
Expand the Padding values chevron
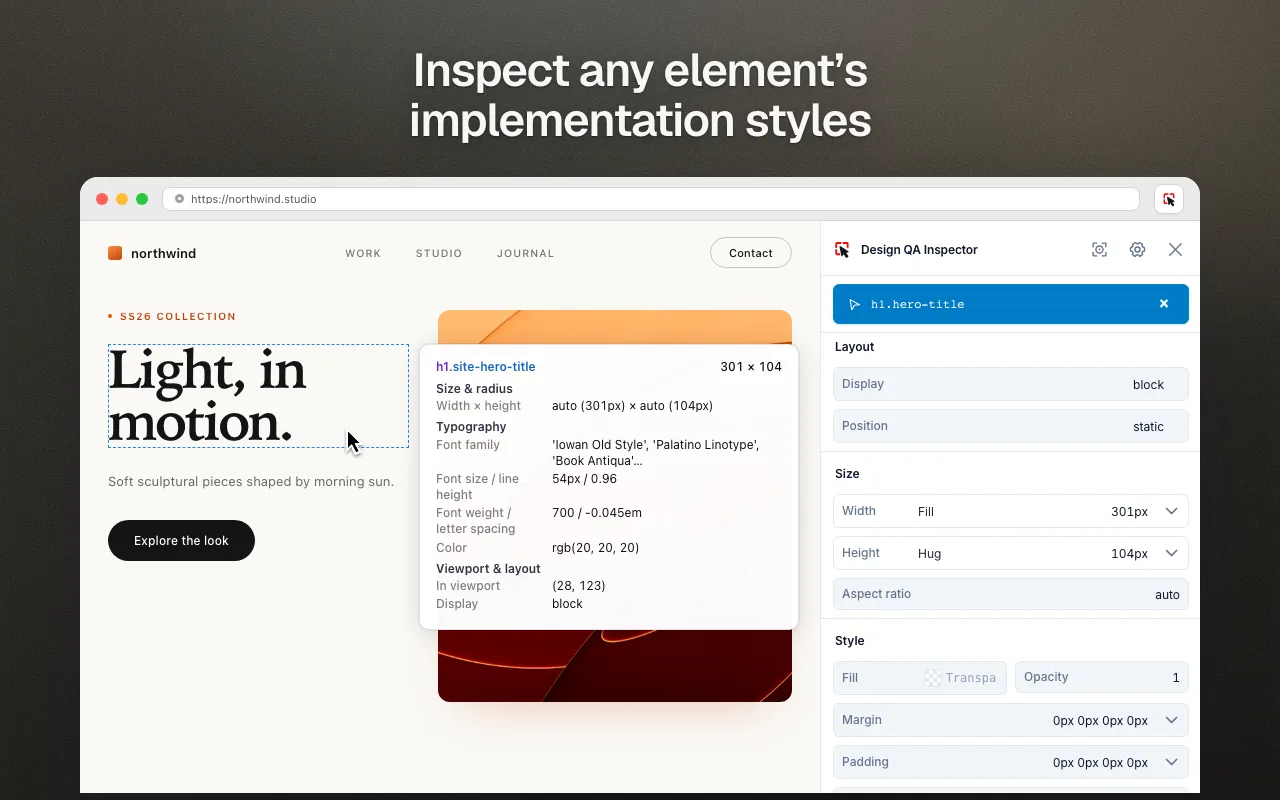coord(1171,762)
